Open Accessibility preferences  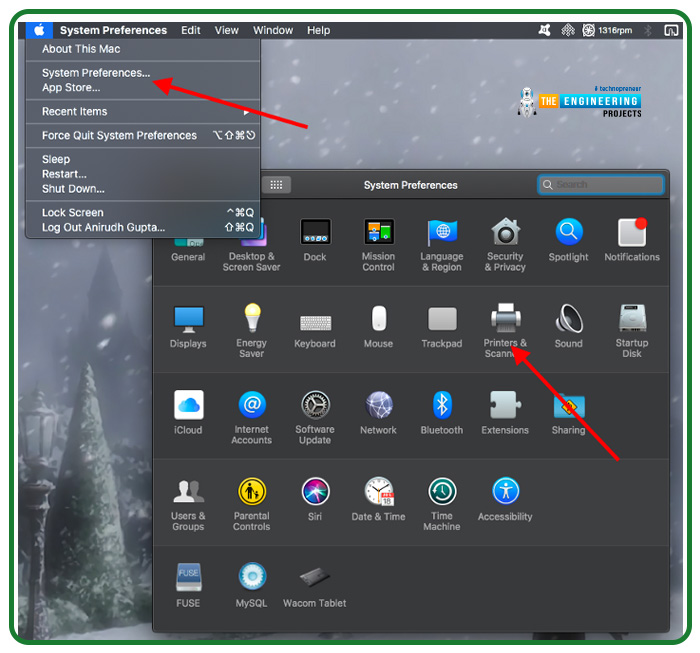505,499
